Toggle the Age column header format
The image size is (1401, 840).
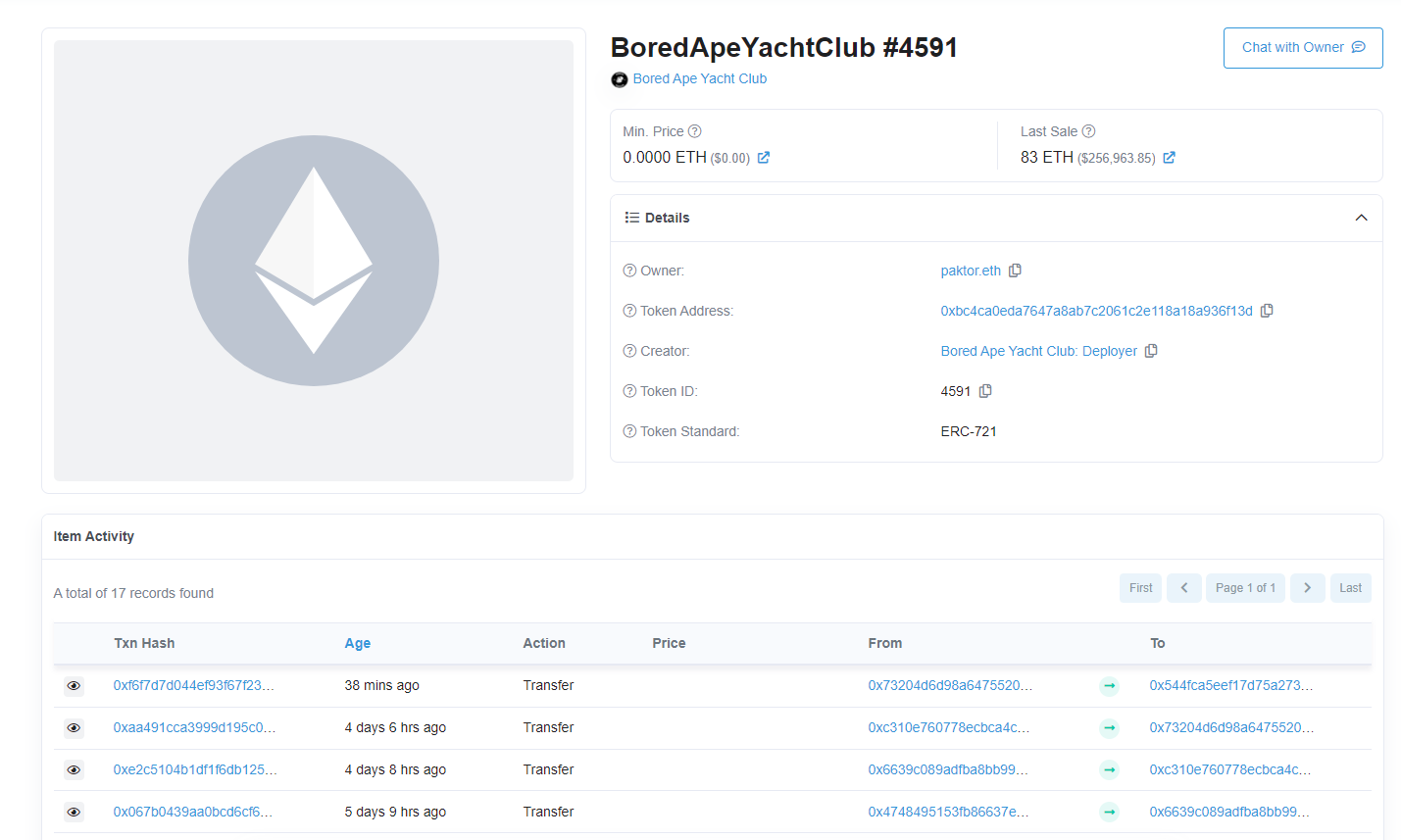tap(358, 643)
